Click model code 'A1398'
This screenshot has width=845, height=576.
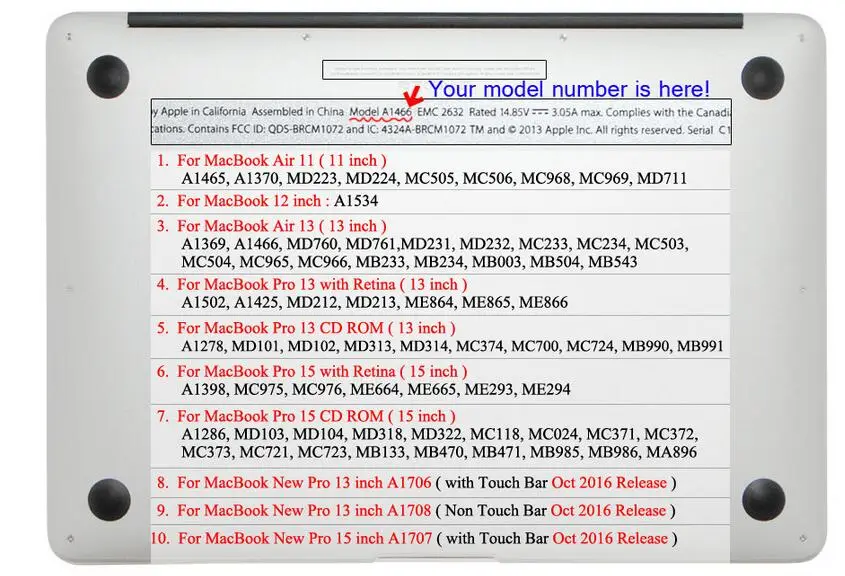(204, 390)
